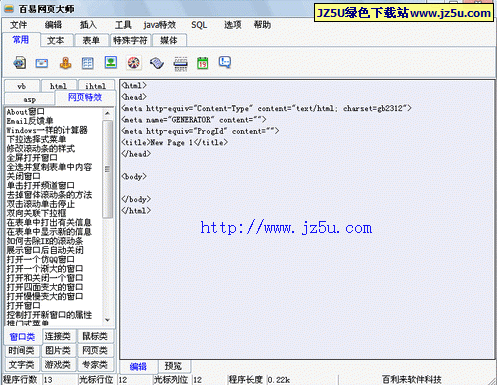Select '控制打开新窗口的属性' list item
This screenshot has height=385, width=497.
49,315
